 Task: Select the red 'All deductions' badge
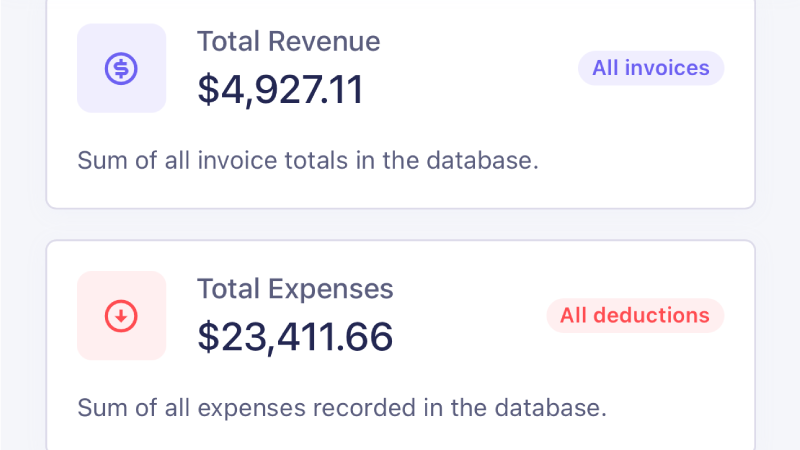point(635,316)
